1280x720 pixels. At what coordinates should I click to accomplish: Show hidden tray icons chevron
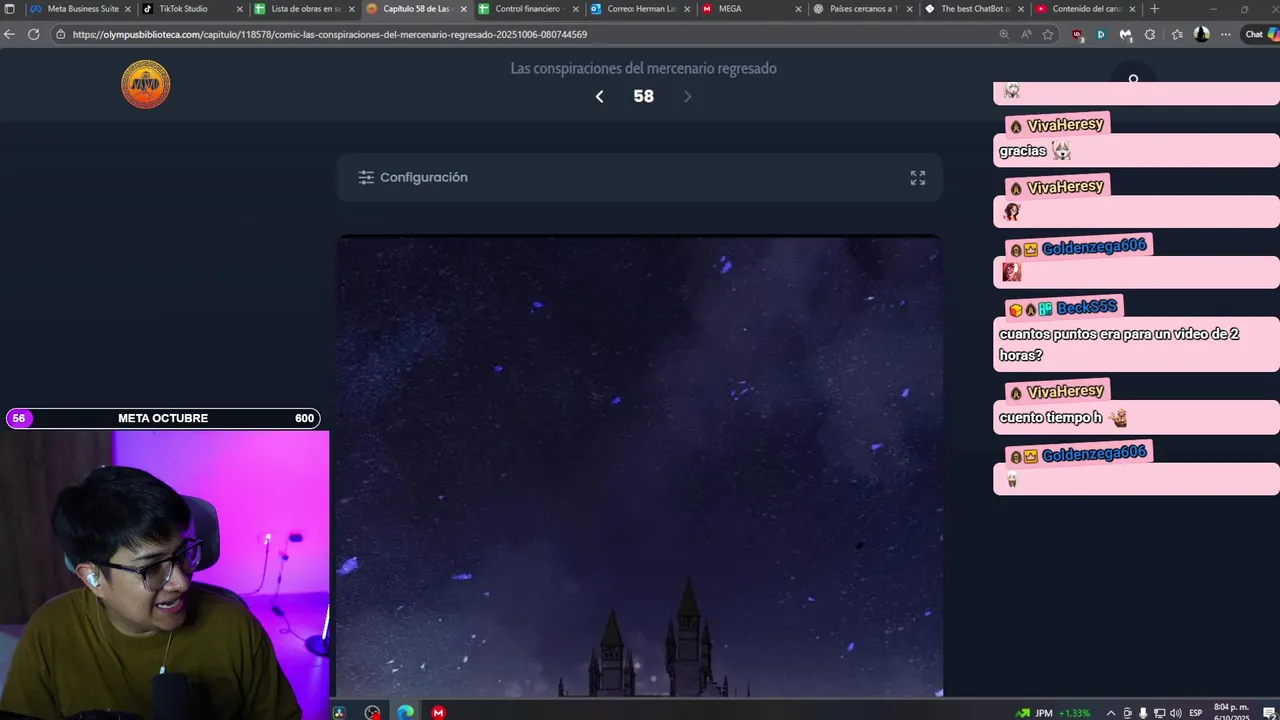1113,713
